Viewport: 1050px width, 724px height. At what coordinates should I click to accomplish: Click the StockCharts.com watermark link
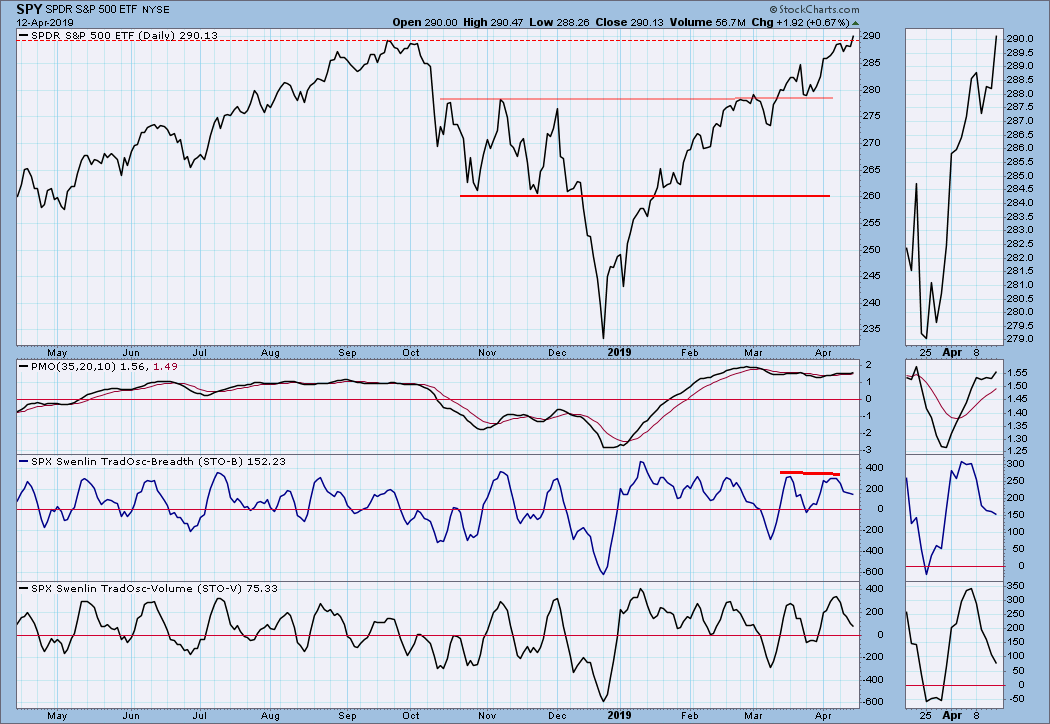click(x=814, y=9)
